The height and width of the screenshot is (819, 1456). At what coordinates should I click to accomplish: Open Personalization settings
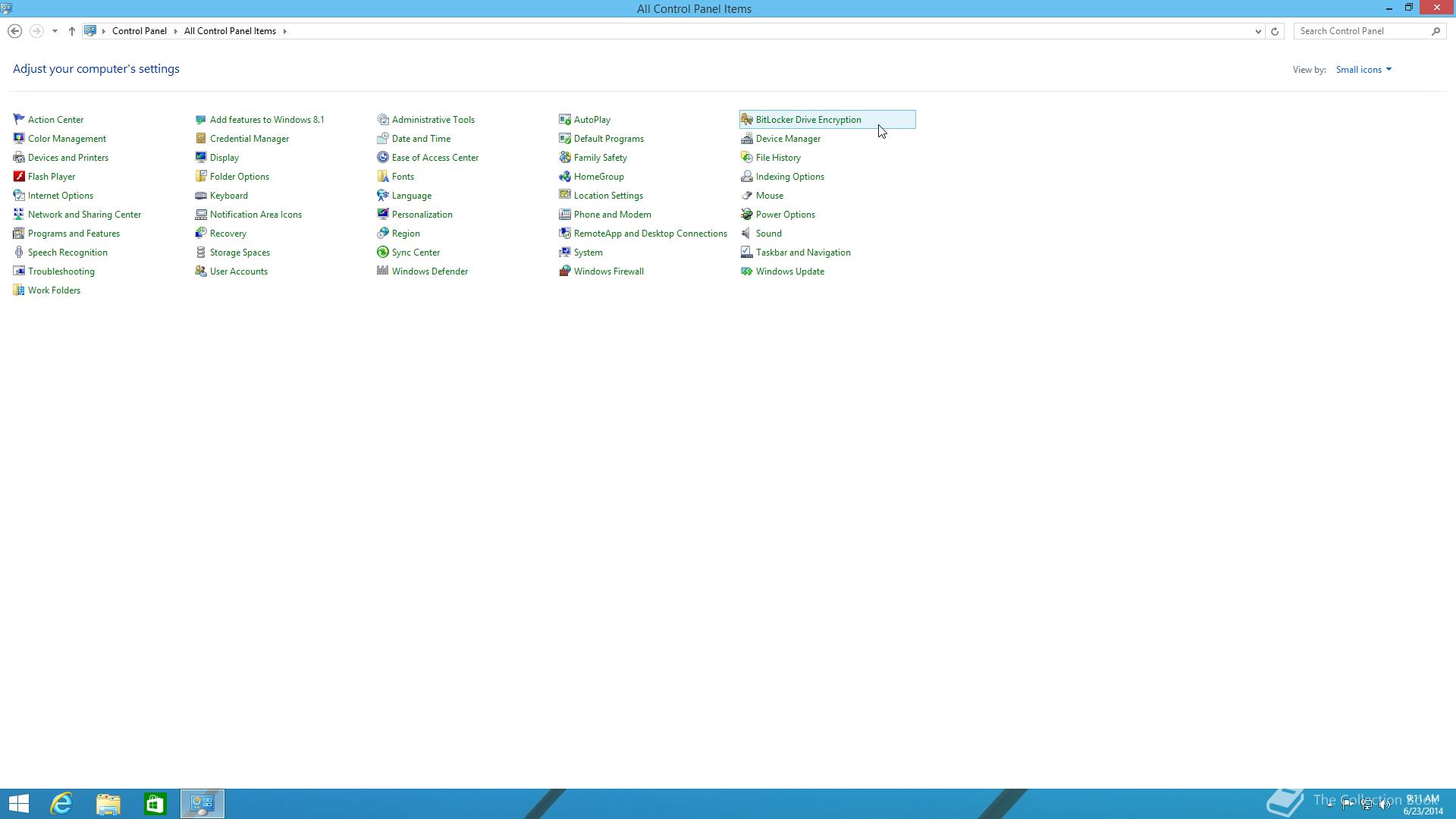[422, 214]
